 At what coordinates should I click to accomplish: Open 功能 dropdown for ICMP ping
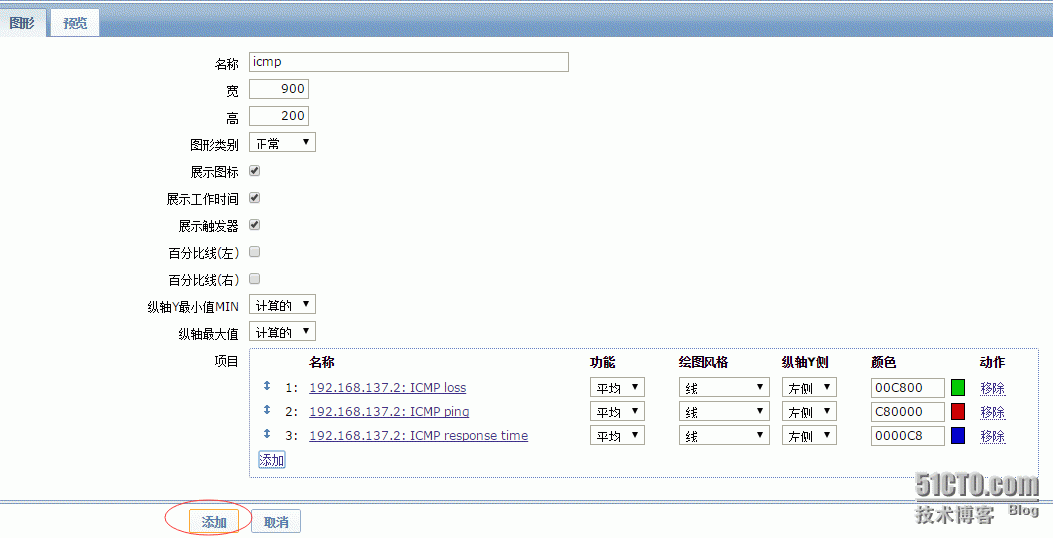click(617, 412)
